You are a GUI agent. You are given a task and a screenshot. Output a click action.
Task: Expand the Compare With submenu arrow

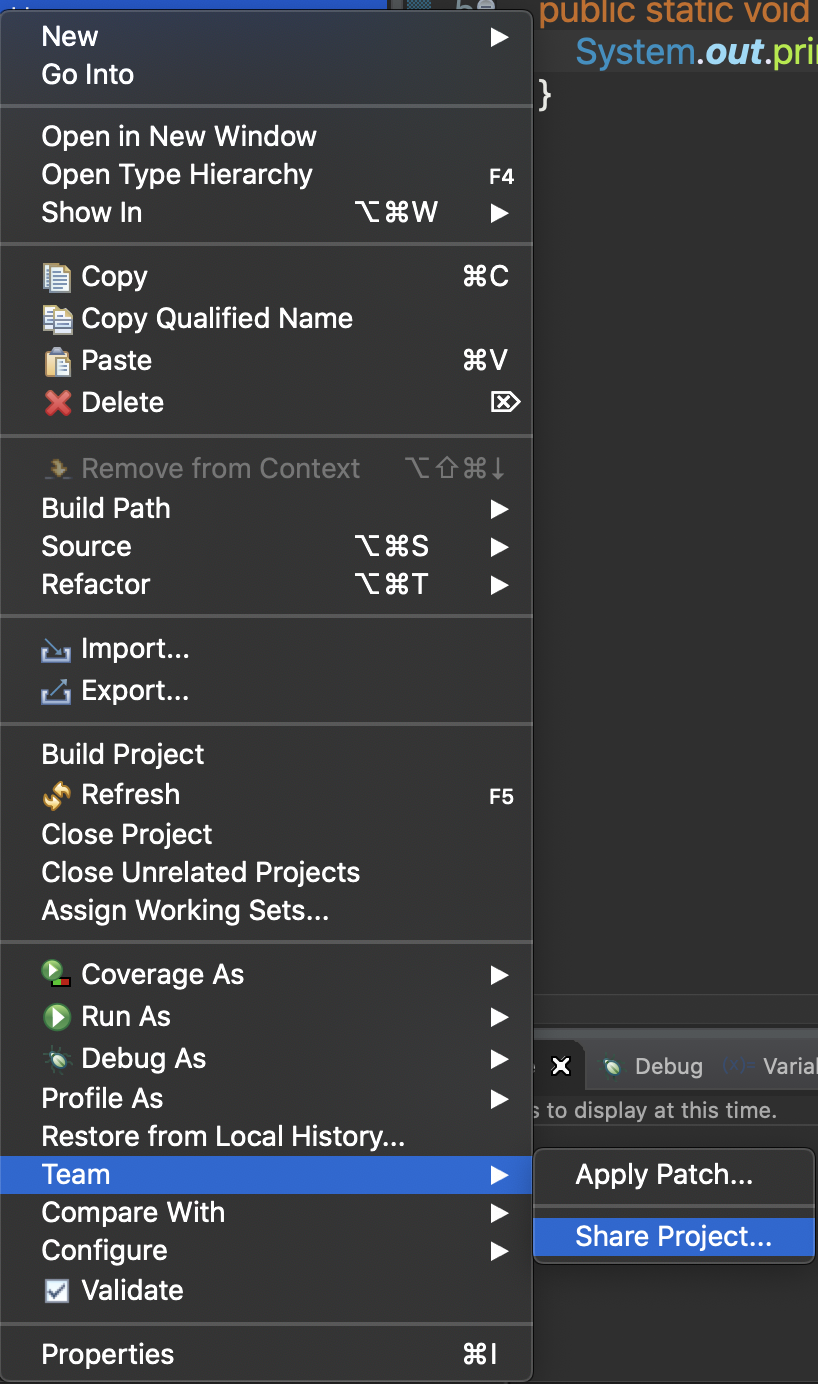tap(499, 1213)
